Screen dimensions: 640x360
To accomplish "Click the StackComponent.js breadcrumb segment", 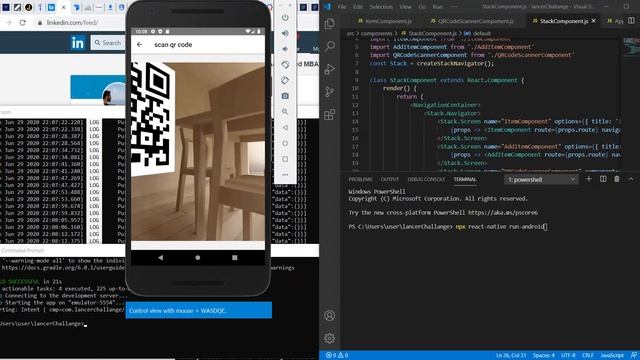I will point(433,33).
